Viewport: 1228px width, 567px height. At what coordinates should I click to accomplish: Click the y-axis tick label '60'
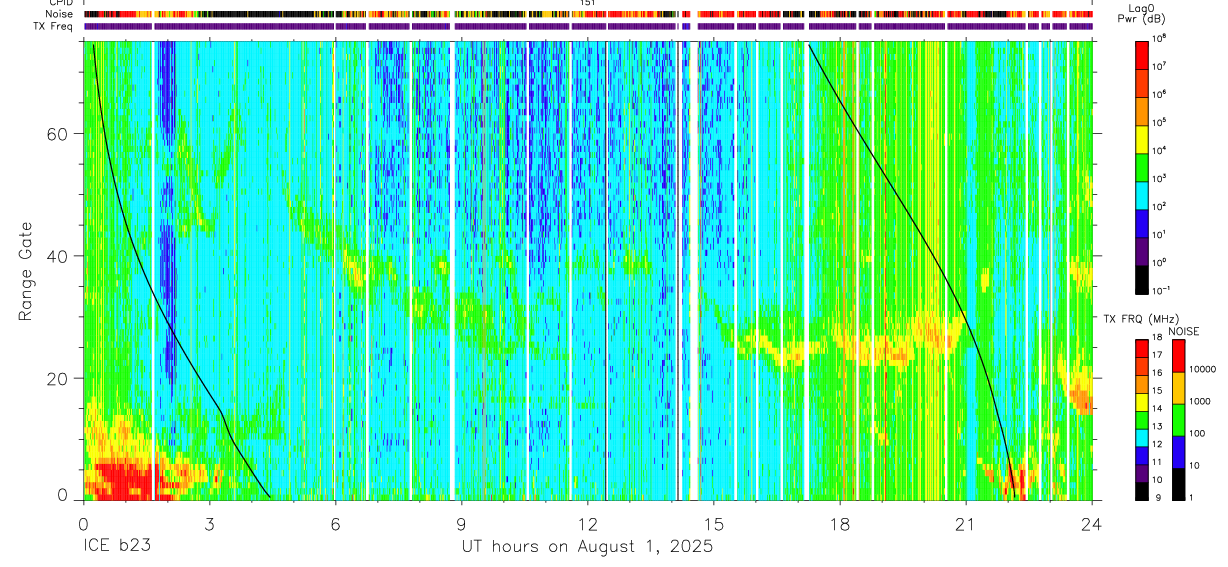(x=60, y=134)
